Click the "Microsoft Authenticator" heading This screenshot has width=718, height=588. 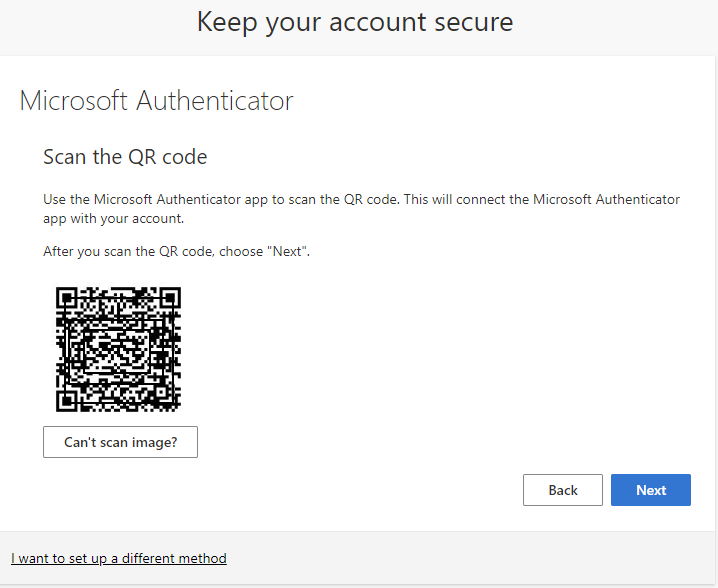click(156, 101)
